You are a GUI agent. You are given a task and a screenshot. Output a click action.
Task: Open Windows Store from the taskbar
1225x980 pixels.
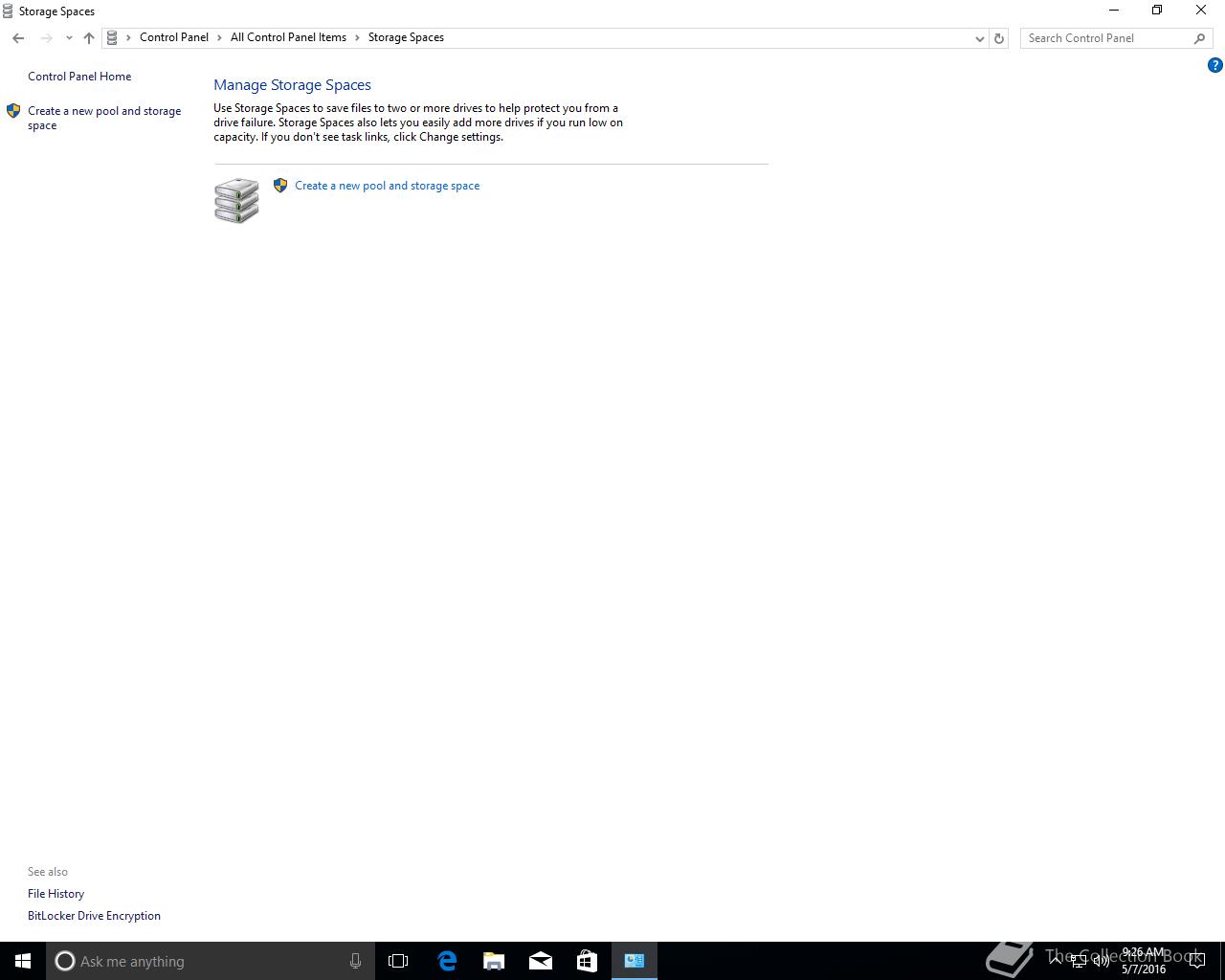coord(587,961)
